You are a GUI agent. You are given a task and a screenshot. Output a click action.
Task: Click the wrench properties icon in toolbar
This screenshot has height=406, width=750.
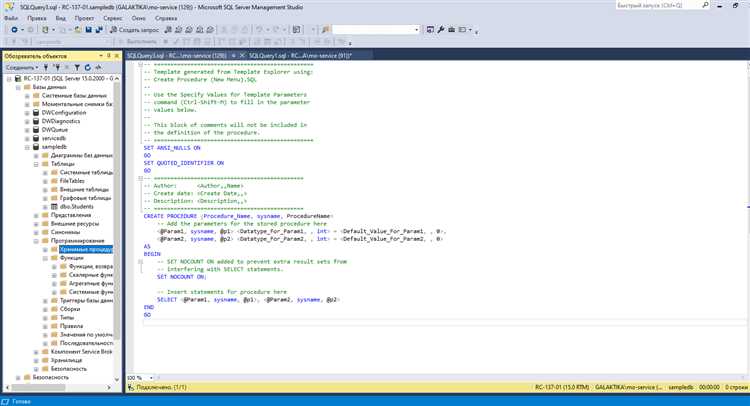pyautogui.click(x=441, y=30)
